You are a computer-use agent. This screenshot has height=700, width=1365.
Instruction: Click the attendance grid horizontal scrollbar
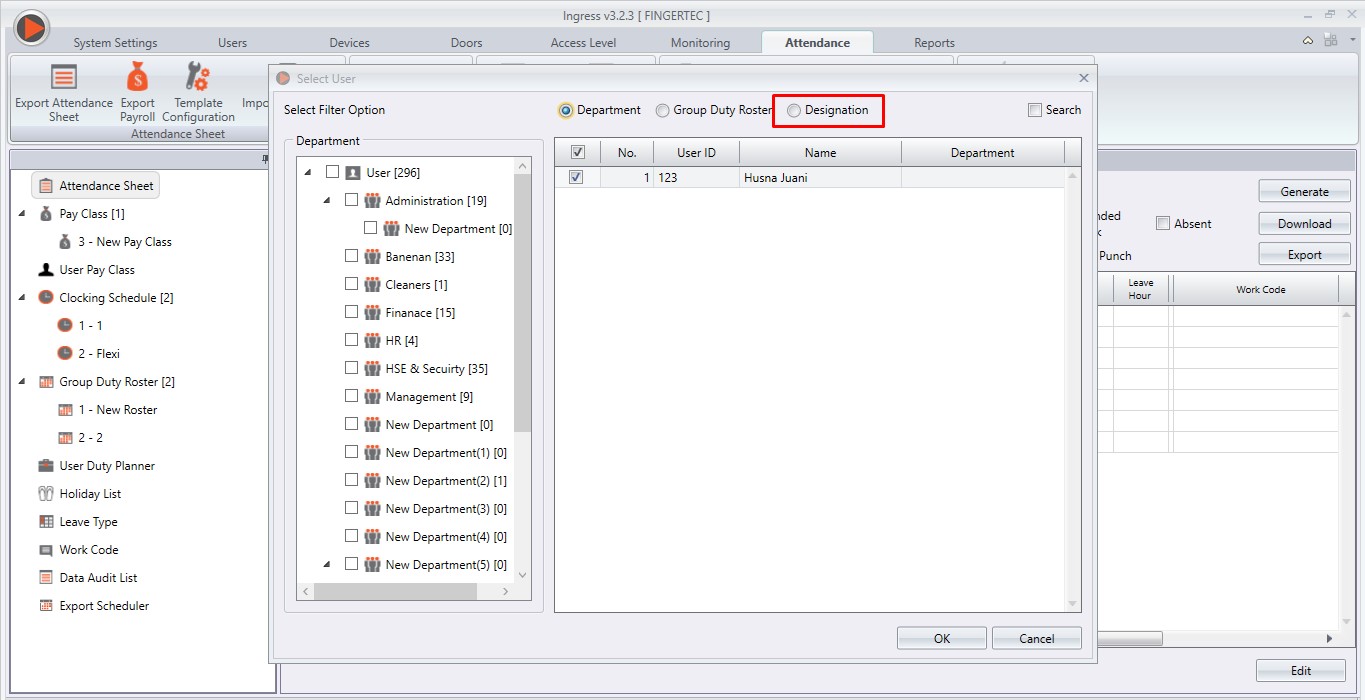tap(1130, 638)
